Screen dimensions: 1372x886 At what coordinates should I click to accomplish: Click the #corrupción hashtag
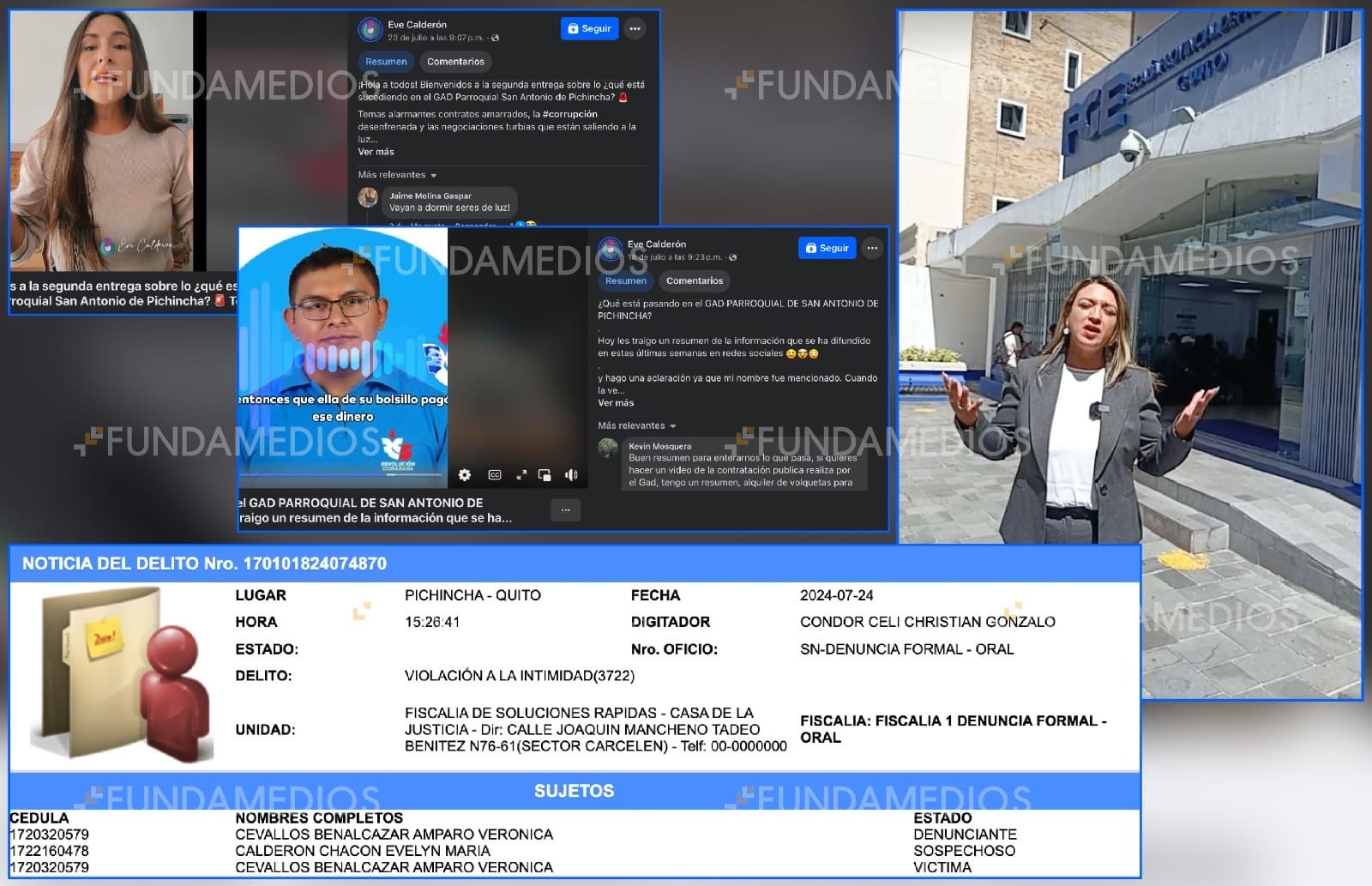pos(569,114)
